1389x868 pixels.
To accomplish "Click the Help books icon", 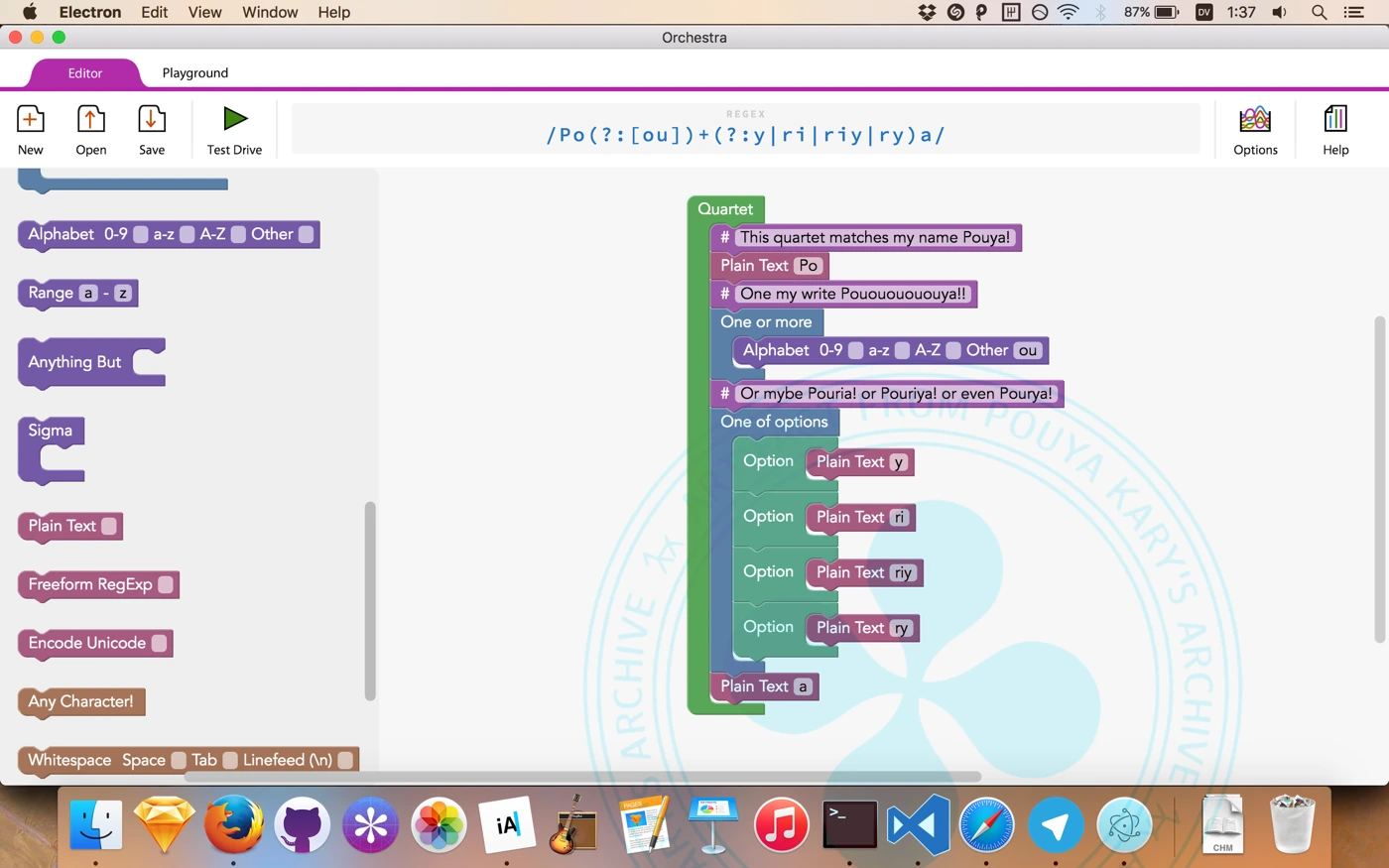I will click(x=1335, y=120).
